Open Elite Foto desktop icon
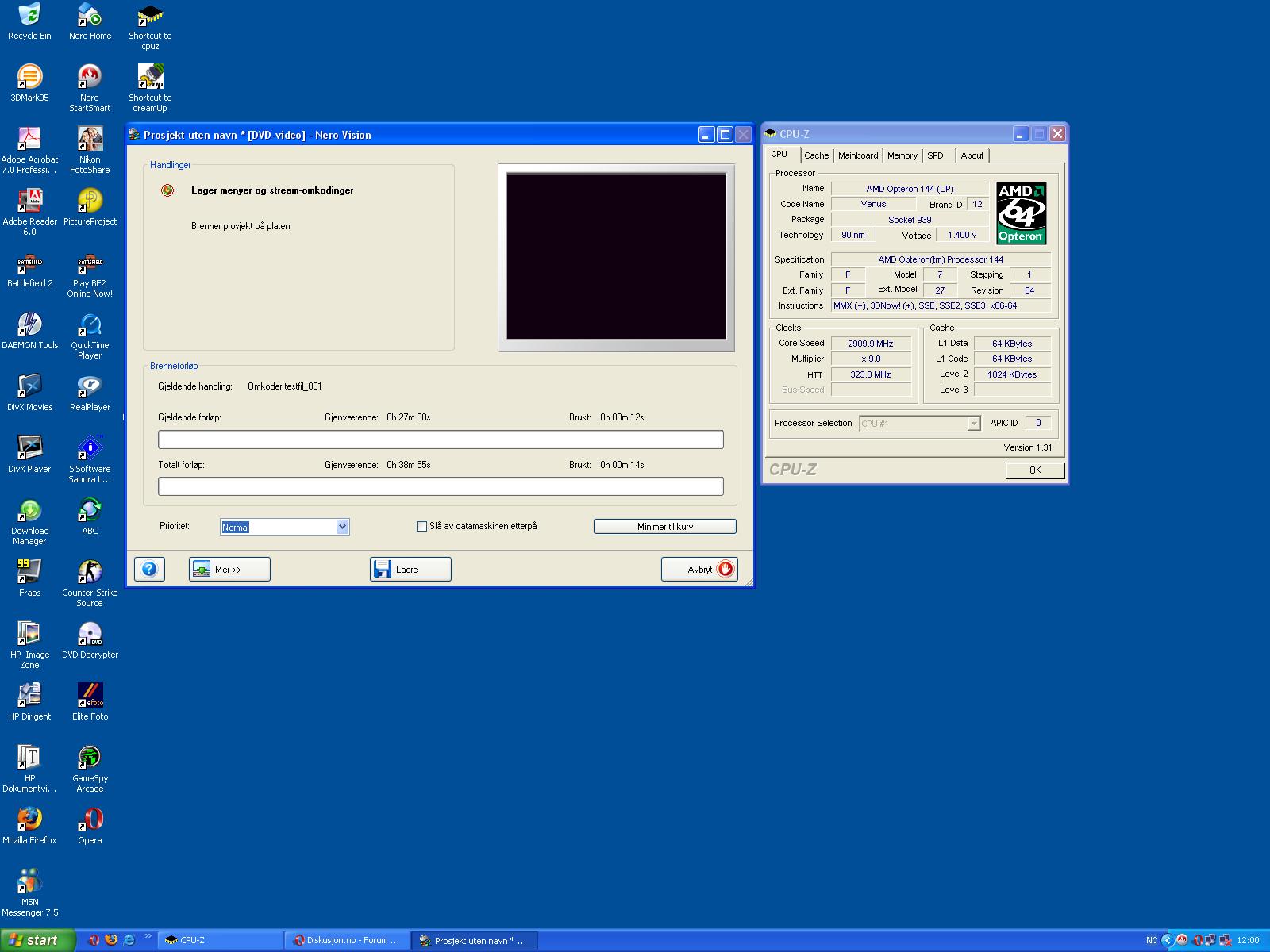1270x952 pixels. click(90, 702)
